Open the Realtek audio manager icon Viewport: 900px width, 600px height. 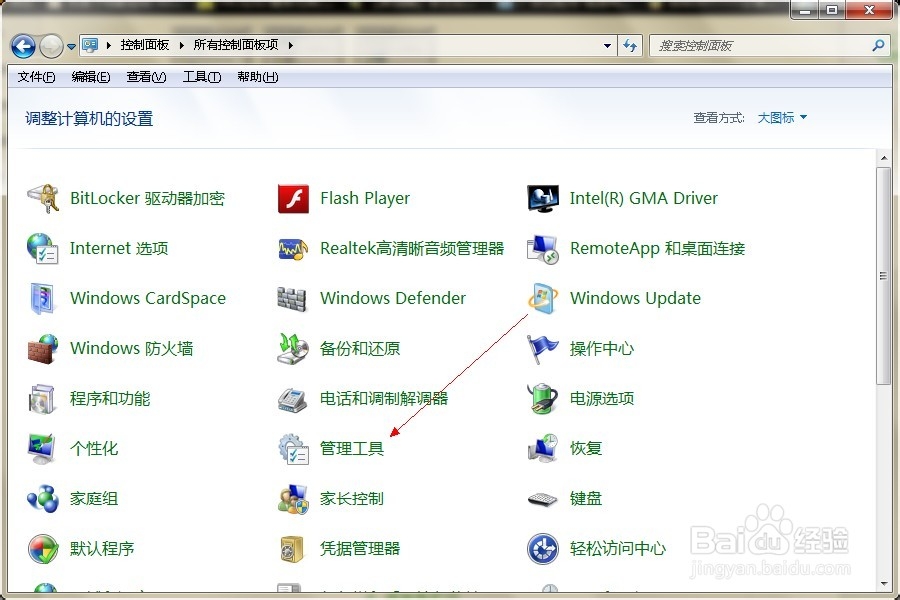(x=293, y=249)
